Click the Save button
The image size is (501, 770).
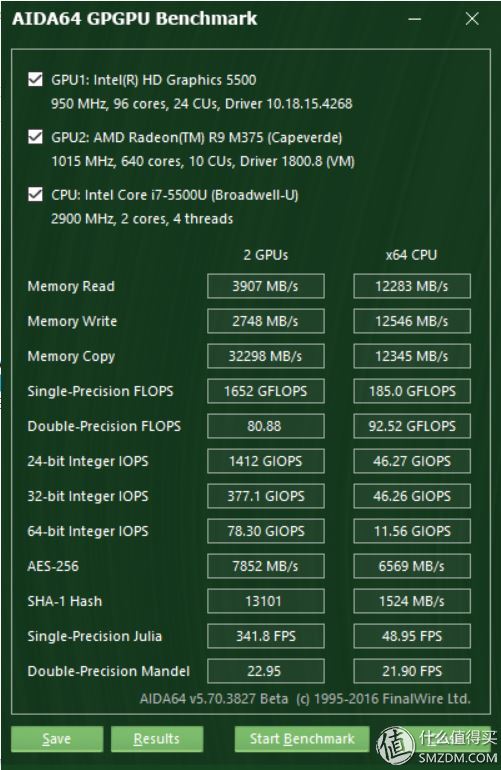point(57,739)
